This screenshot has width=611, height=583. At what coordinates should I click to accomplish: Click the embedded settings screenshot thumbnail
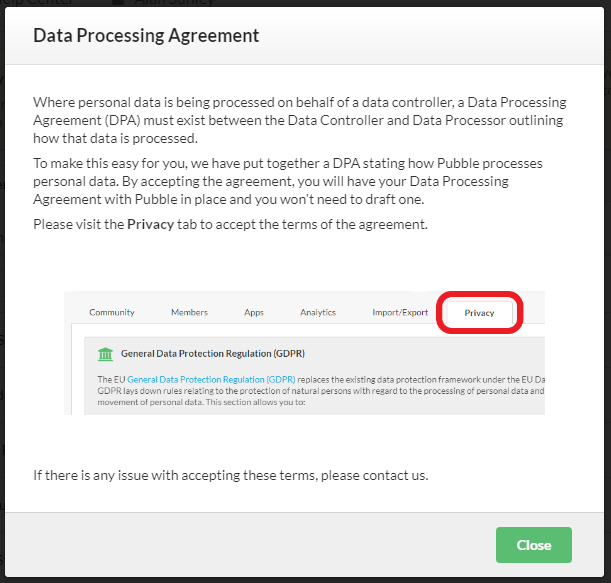click(x=304, y=353)
